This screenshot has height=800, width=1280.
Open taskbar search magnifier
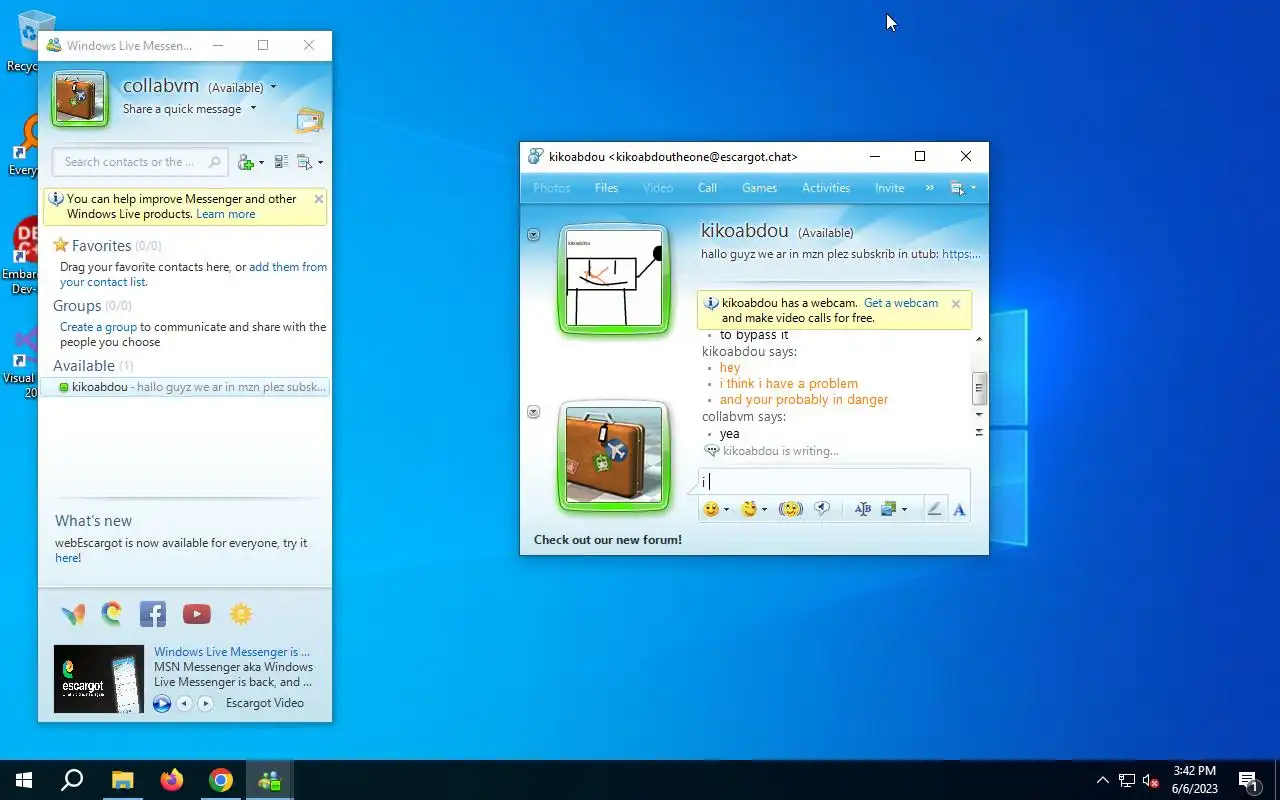coord(72,780)
